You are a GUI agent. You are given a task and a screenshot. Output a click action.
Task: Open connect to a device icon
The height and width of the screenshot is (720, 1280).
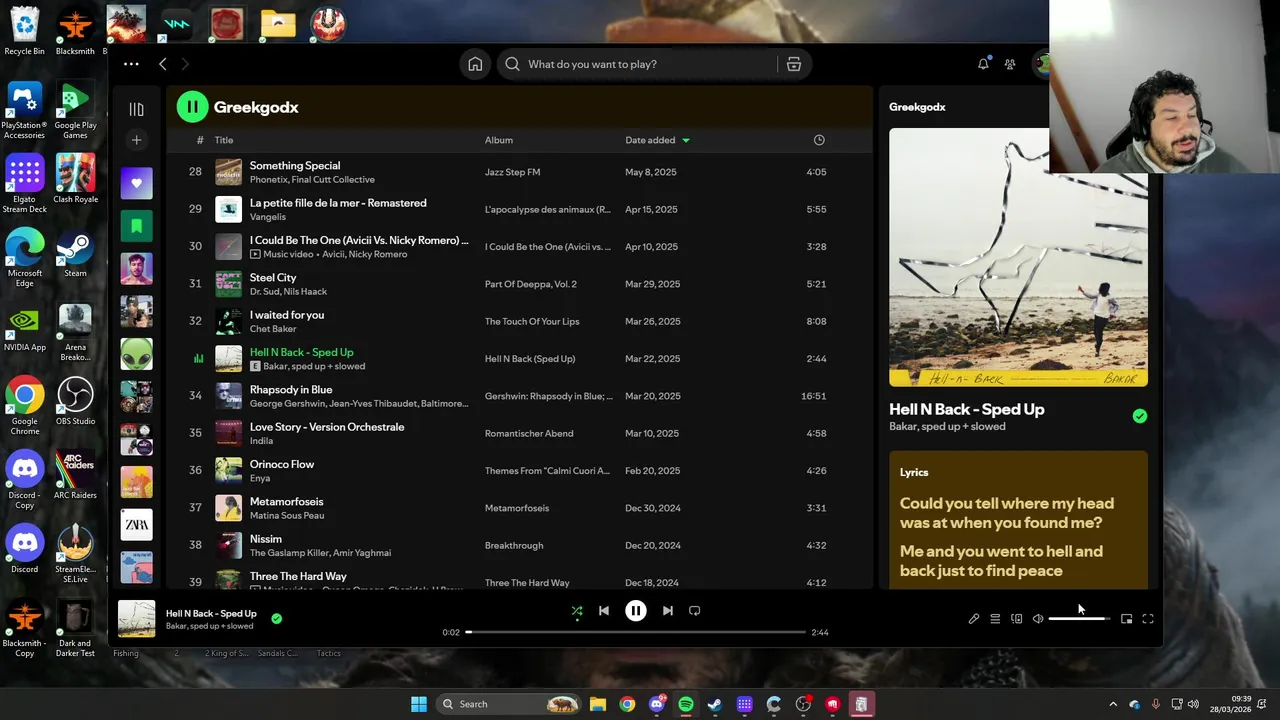click(1017, 619)
